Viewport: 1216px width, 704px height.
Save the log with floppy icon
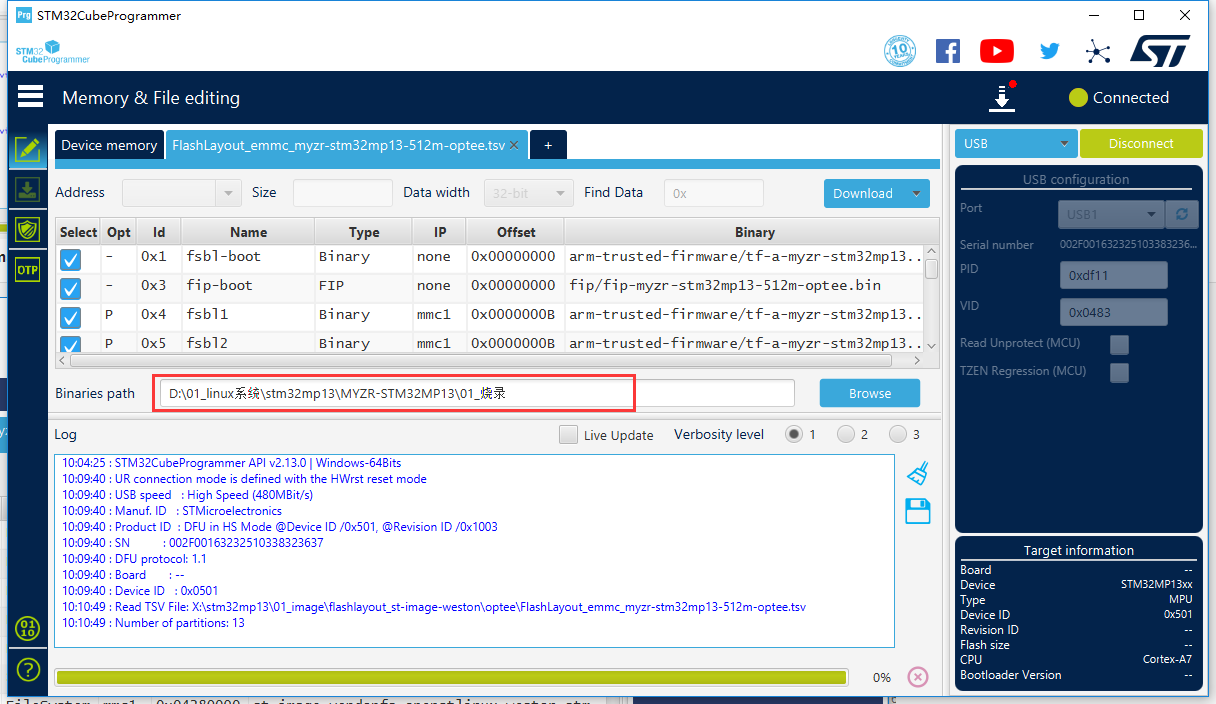pyautogui.click(x=917, y=511)
